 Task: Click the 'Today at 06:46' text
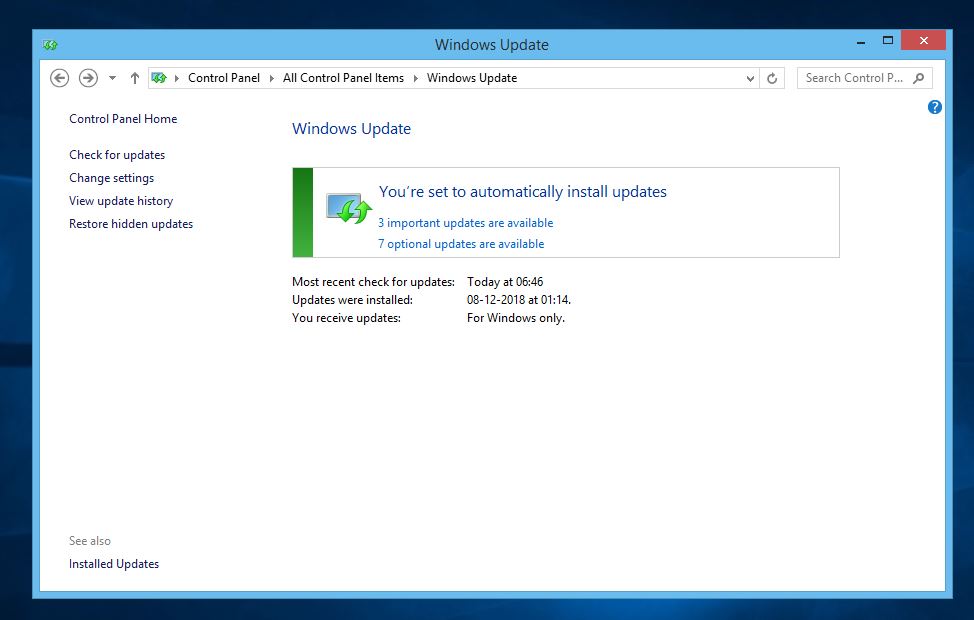click(x=505, y=281)
